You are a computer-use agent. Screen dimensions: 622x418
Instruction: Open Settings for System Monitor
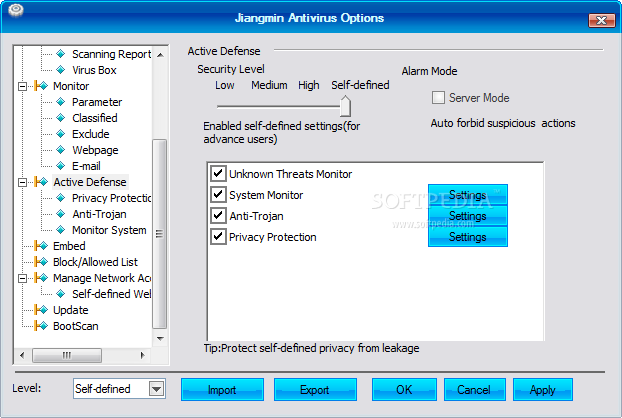pyautogui.click(x=468, y=195)
